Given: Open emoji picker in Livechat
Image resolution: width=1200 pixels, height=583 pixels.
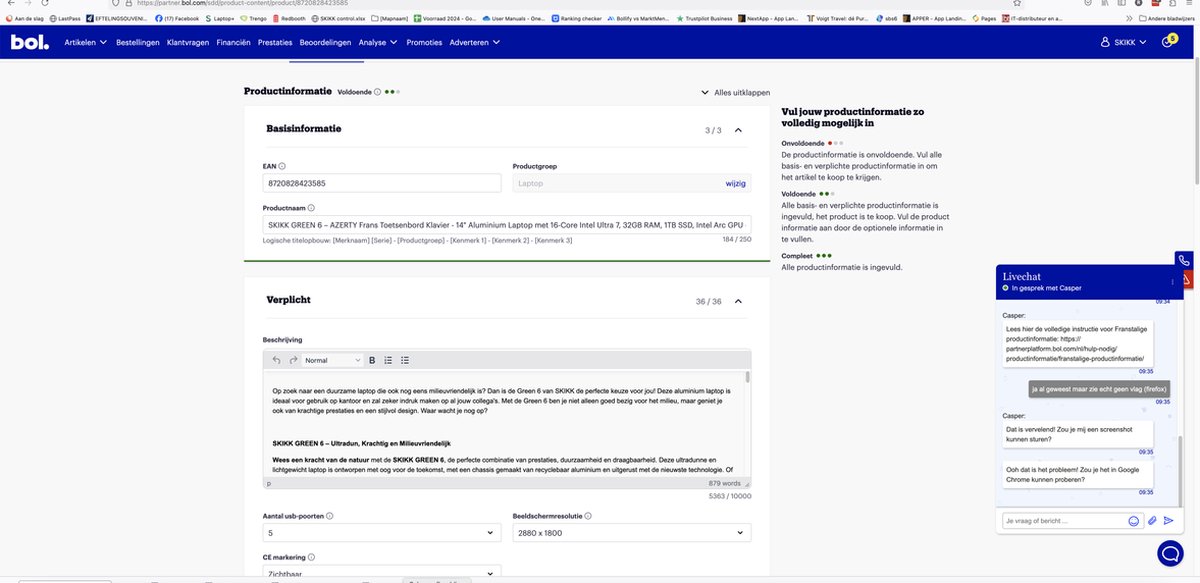Looking at the screenshot, I should pyautogui.click(x=1134, y=521).
